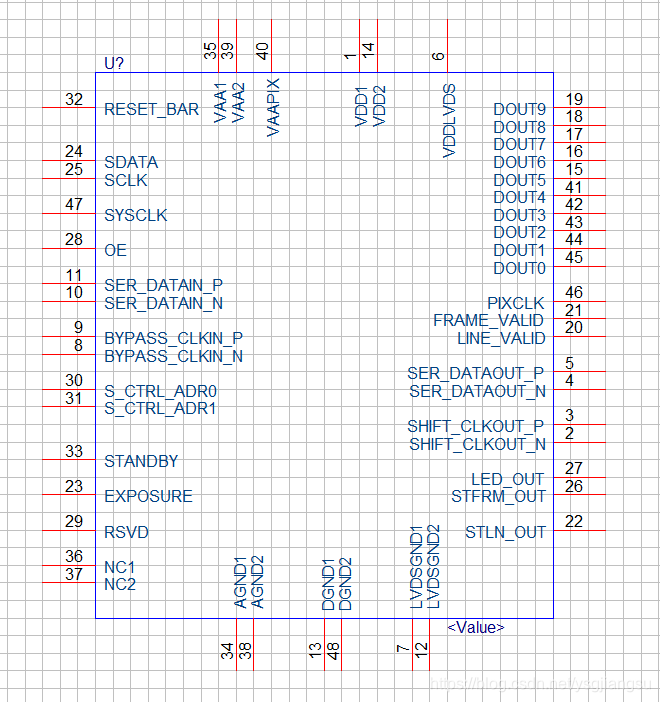Click the PIXCLK pin label

(x=515, y=303)
